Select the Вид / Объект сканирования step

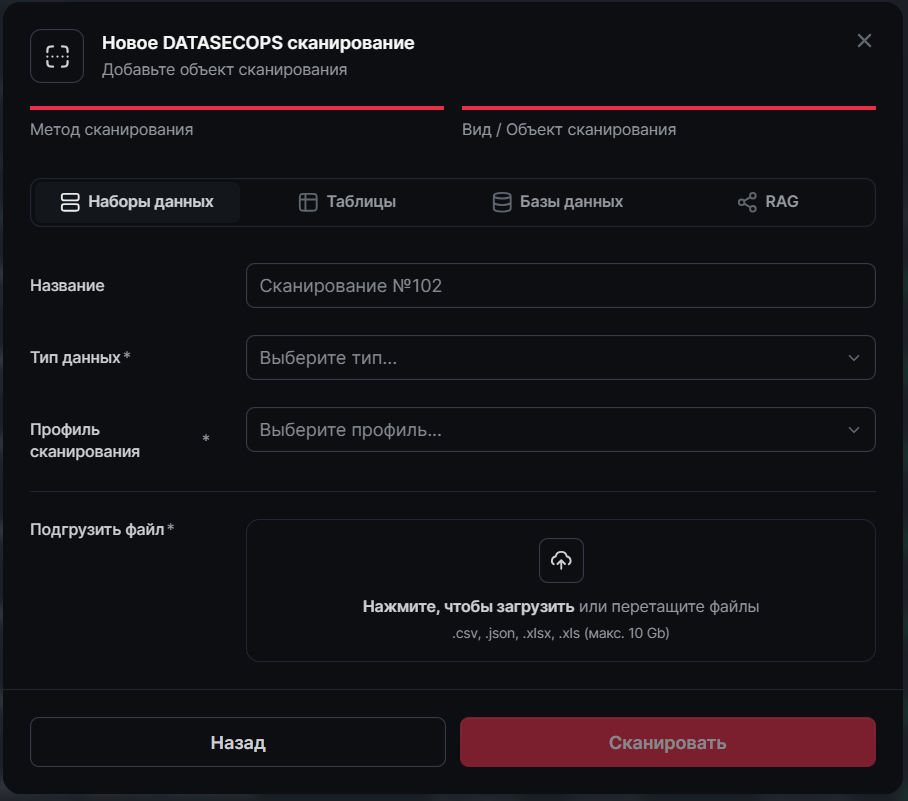669,122
